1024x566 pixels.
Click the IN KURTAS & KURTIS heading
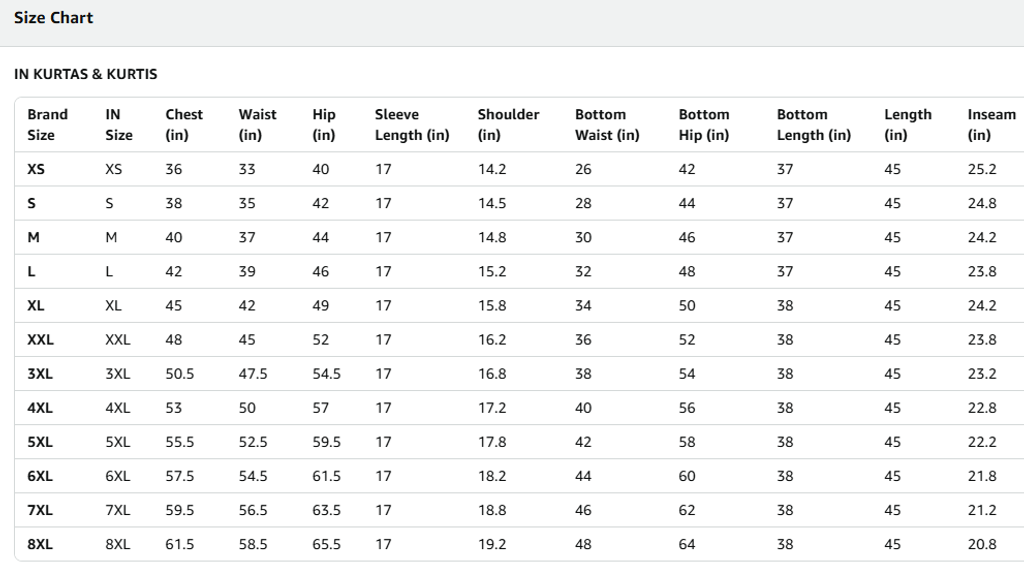pyautogui.click(x=86, y=74)
